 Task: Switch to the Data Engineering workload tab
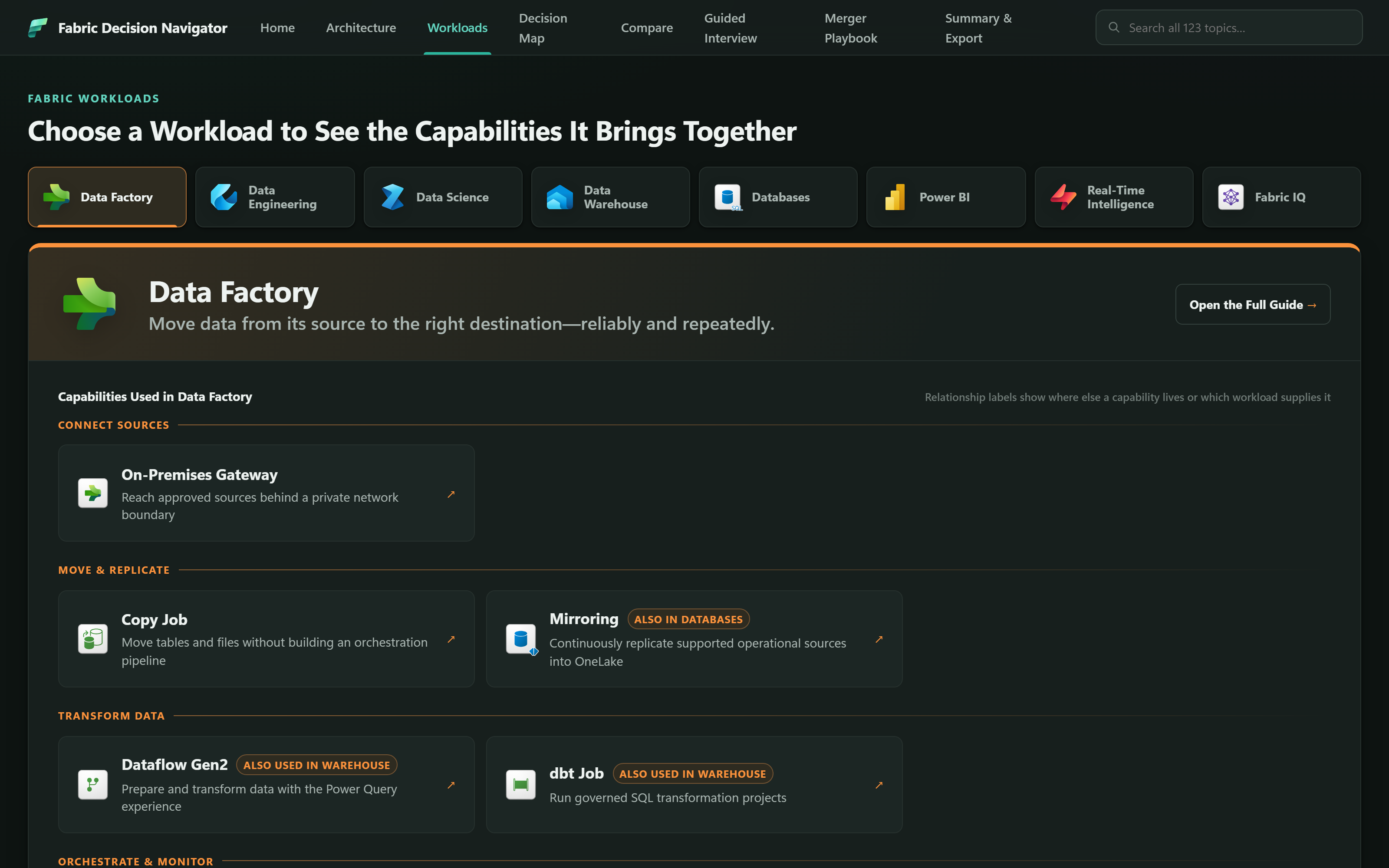(x=275, y=197)
